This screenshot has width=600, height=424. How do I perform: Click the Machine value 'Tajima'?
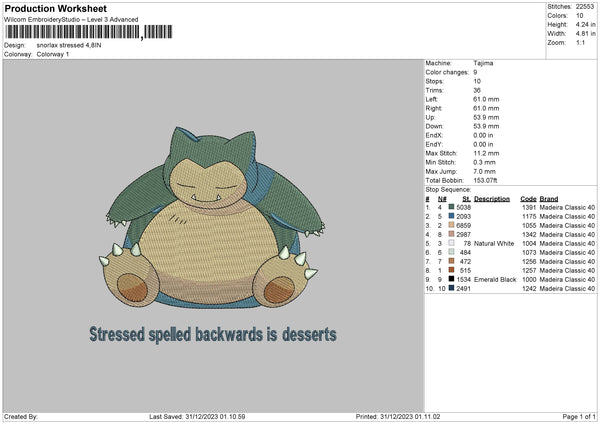(x=483, y=63)
